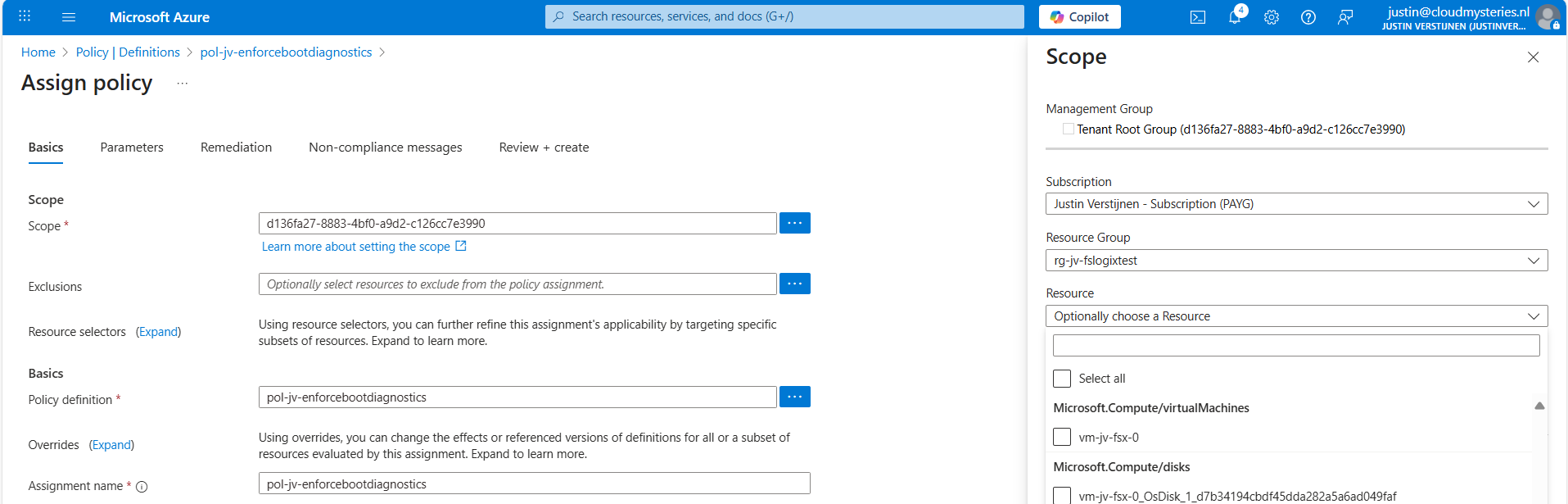Open the Subscription dropdown
1568x504 pixels.
[x=1296, y=204]
